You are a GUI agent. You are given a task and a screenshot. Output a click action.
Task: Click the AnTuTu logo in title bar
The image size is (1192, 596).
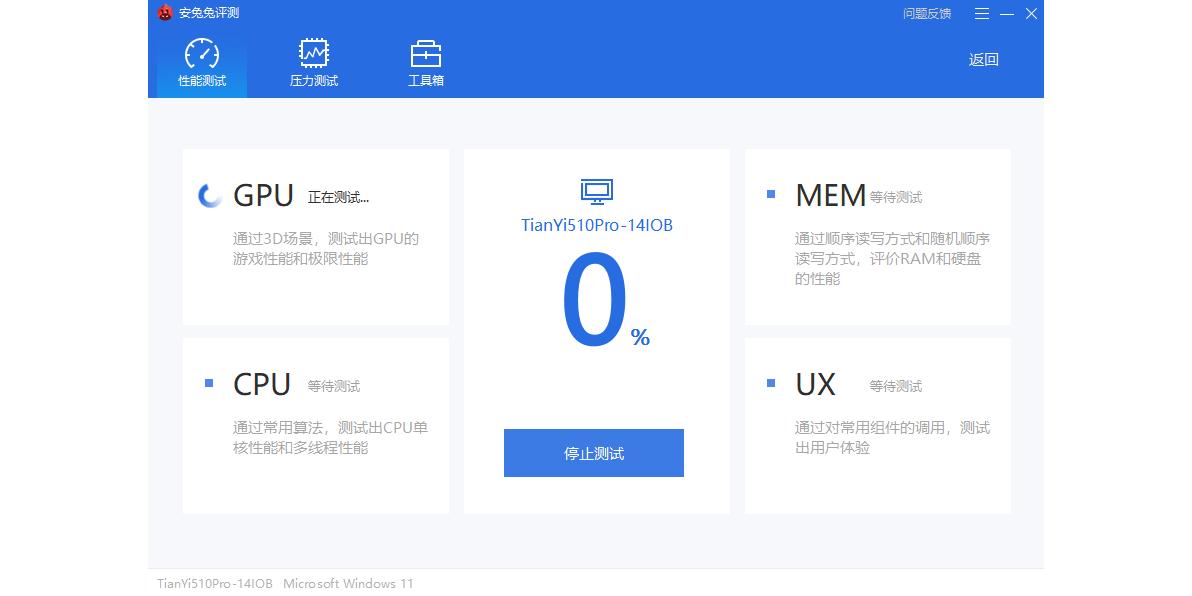[165, 13]
